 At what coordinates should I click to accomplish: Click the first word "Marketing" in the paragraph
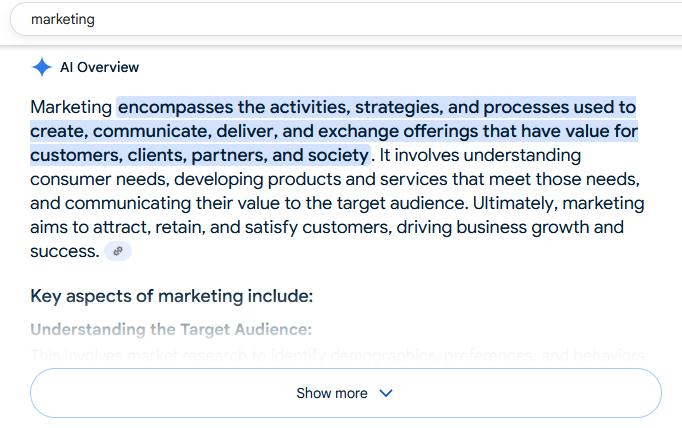tap(70, 107)
